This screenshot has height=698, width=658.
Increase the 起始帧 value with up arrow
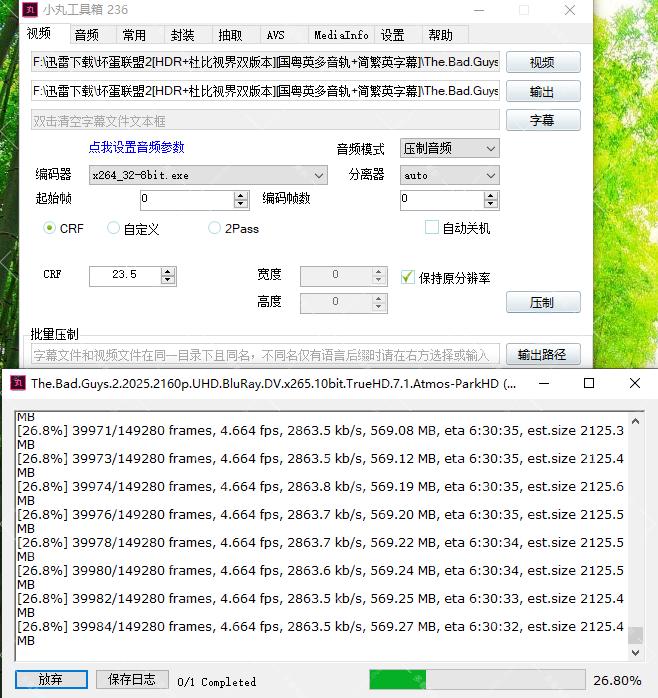pyautogui.click(x=241, y=195)
